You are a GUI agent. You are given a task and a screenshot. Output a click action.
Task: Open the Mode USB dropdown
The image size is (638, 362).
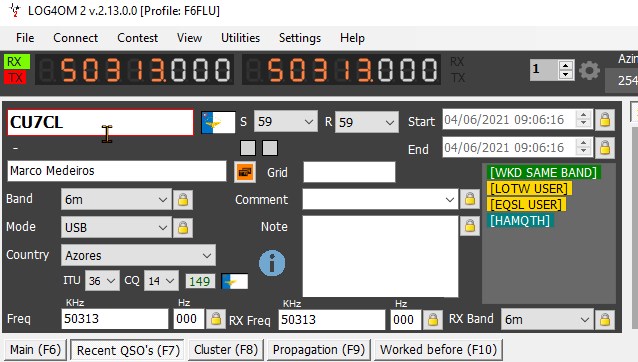[x=116, y=227]
